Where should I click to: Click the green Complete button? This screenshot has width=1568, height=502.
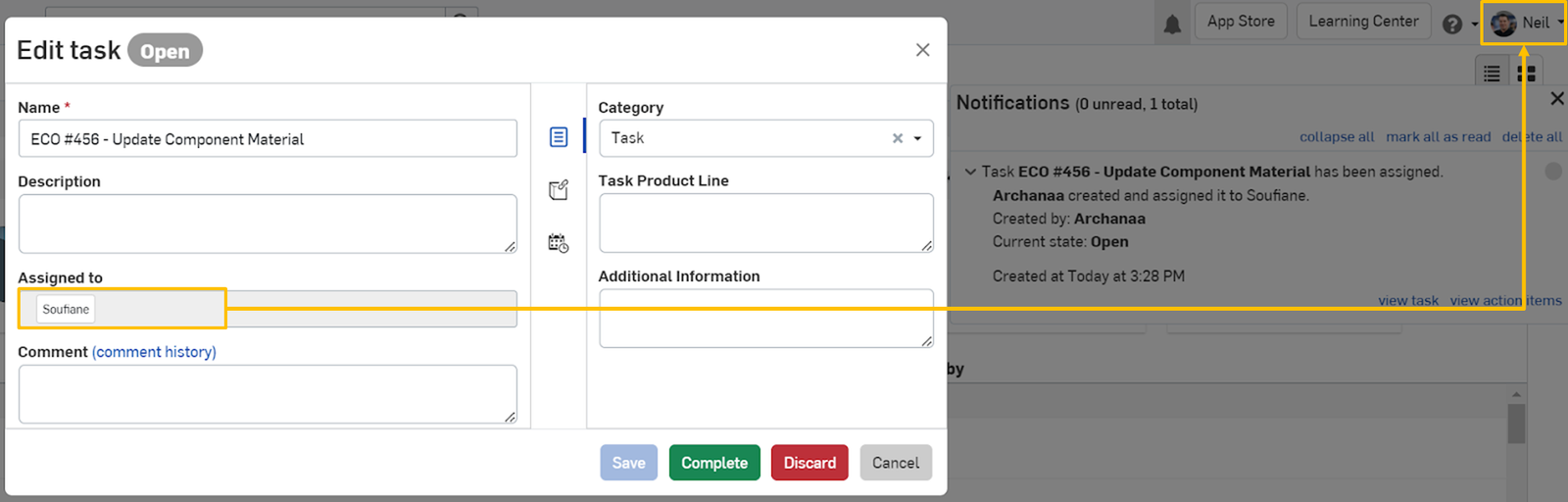click(714, 463)
